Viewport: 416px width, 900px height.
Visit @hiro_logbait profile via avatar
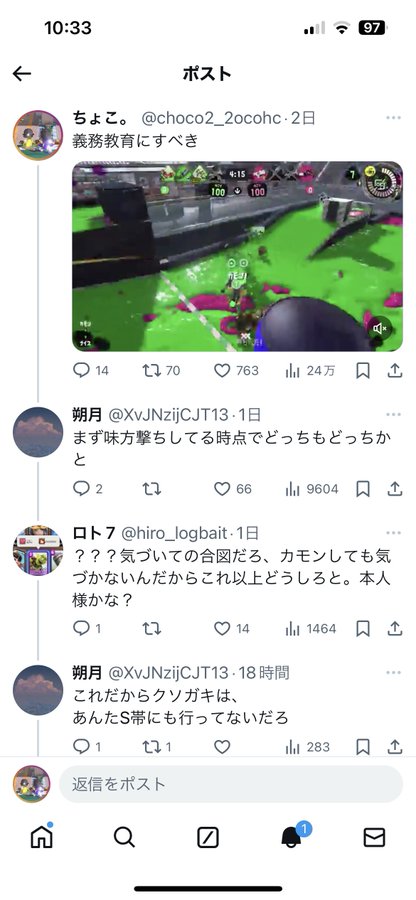[x=38, y=550]
